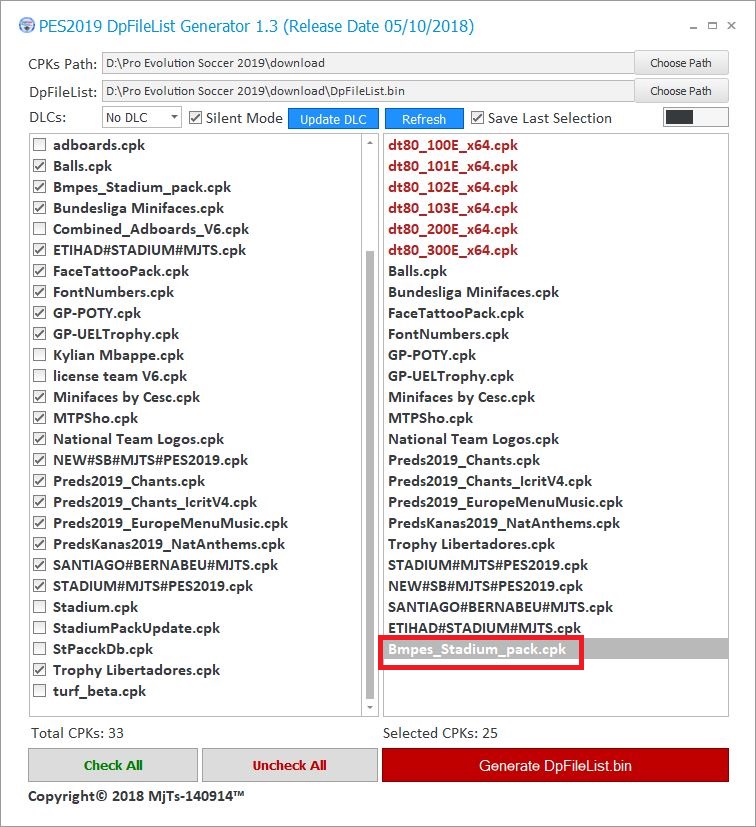Check the turf_beta.cpk checkbox
This screenshot has height=827, width=756.
(40, 691)
